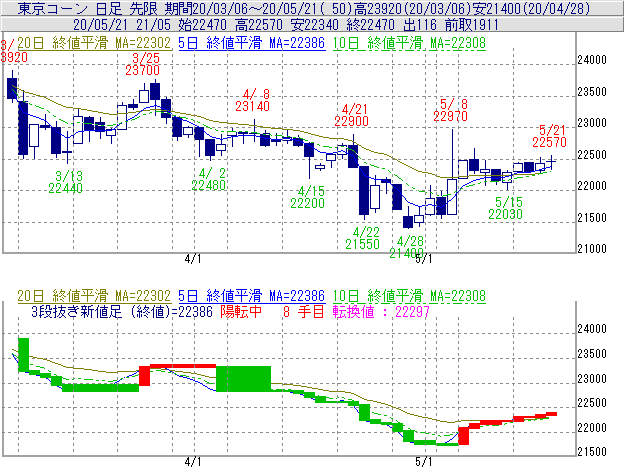Click the 24000 axis label on upper chart
The height and width of the screenshot is (474, 624).
tap(592, 60)
